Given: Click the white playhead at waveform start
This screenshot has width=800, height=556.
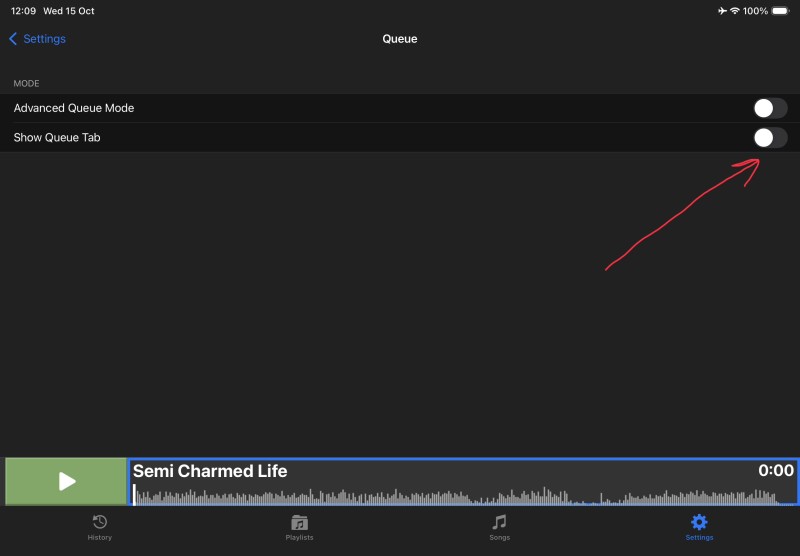Looking at the screenshot, I should point(134,494).
